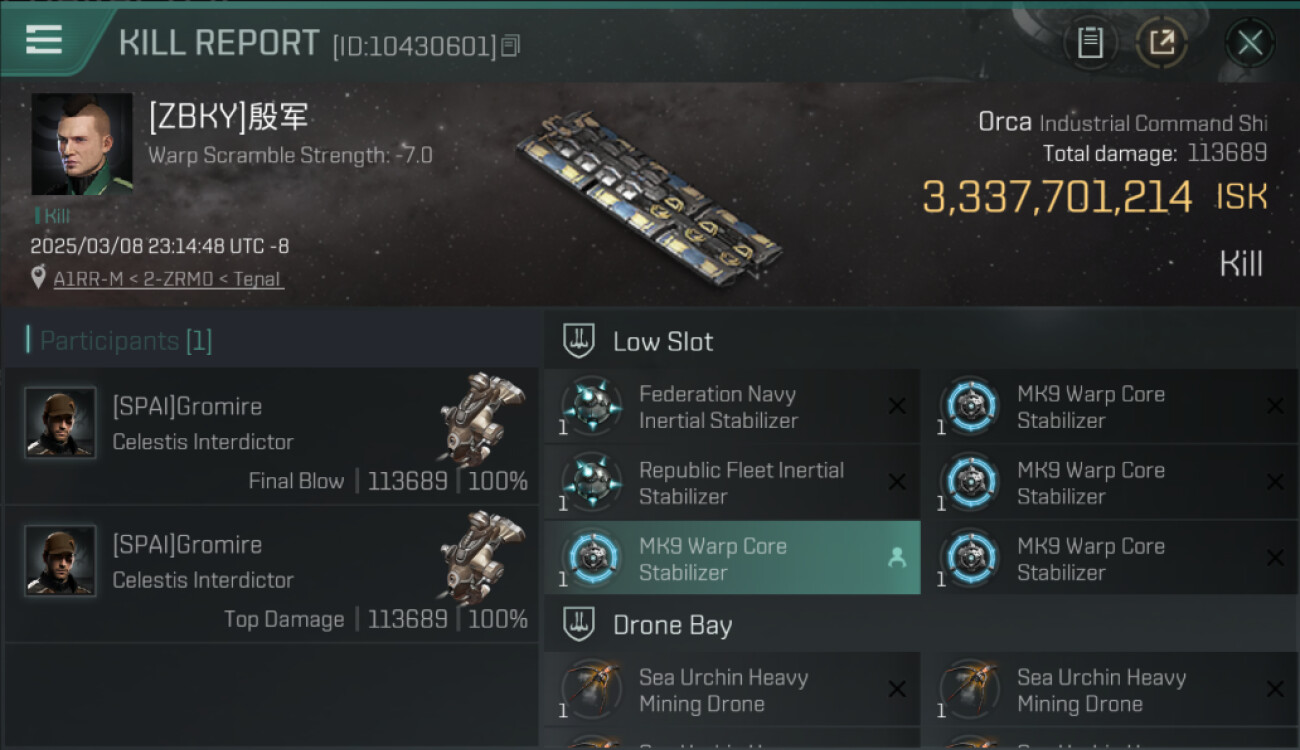Screen dimensions: 1300x750
Task: Copy the kill report ID
Action: pyautogui.click(x=511, y=46)
